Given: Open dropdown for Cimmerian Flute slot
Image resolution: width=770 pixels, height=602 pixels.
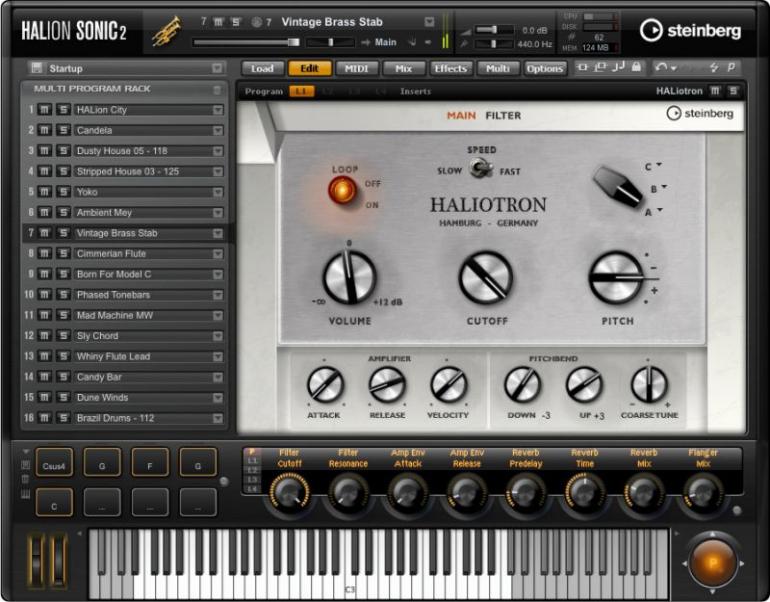Looking at the screenshot, I should click(x=218, y=254).
